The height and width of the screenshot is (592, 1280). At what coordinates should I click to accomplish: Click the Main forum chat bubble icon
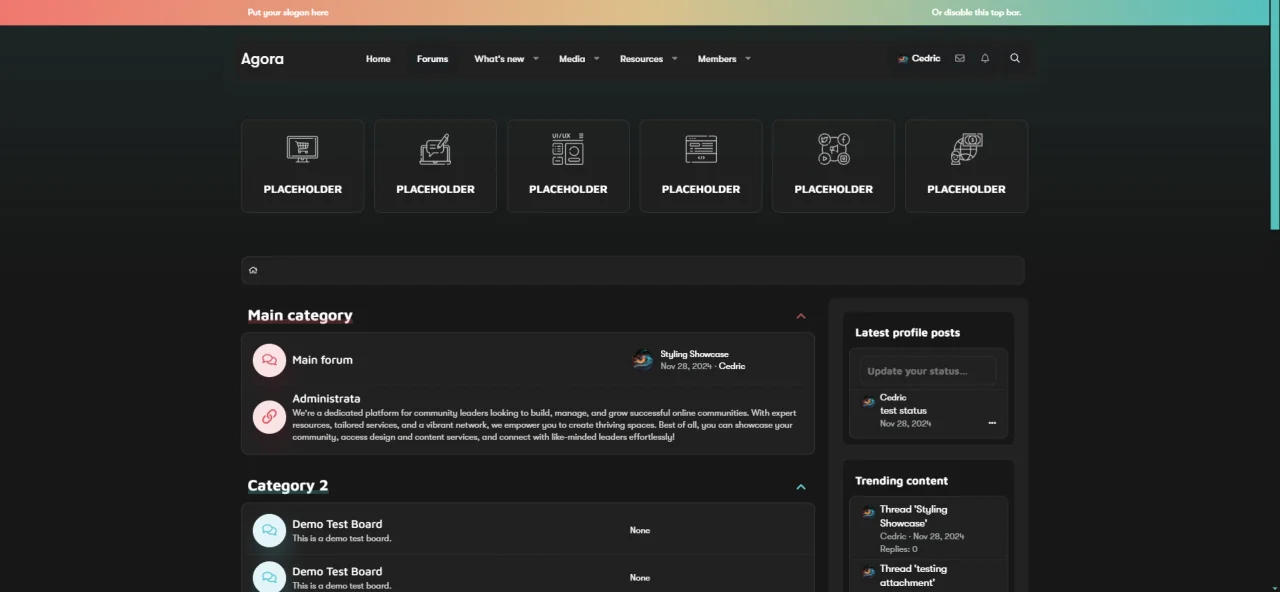269,360
